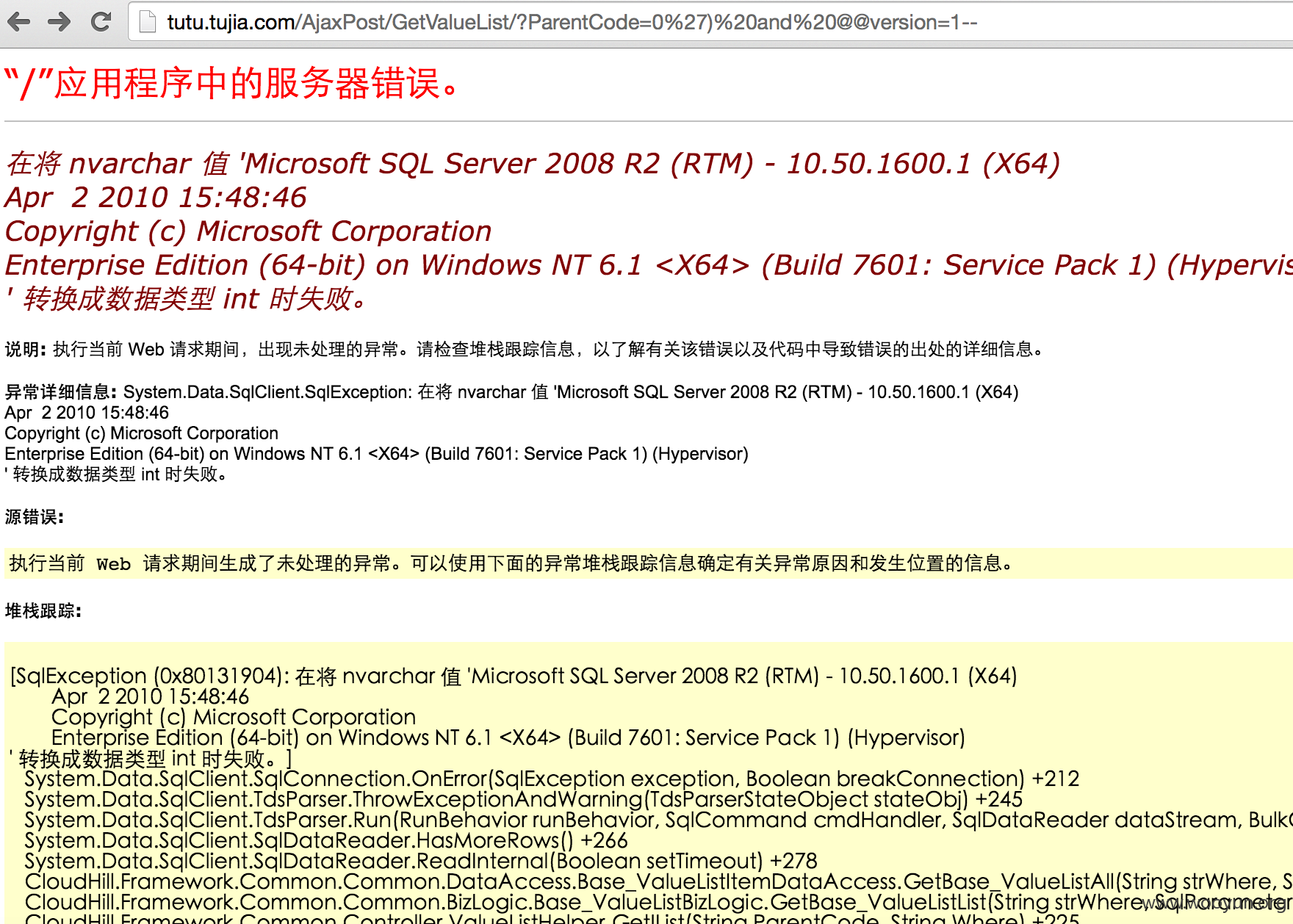
Task: Click the italic text "Copyright (c) Microsoft Corporation"
Action: tap(248, 231)
